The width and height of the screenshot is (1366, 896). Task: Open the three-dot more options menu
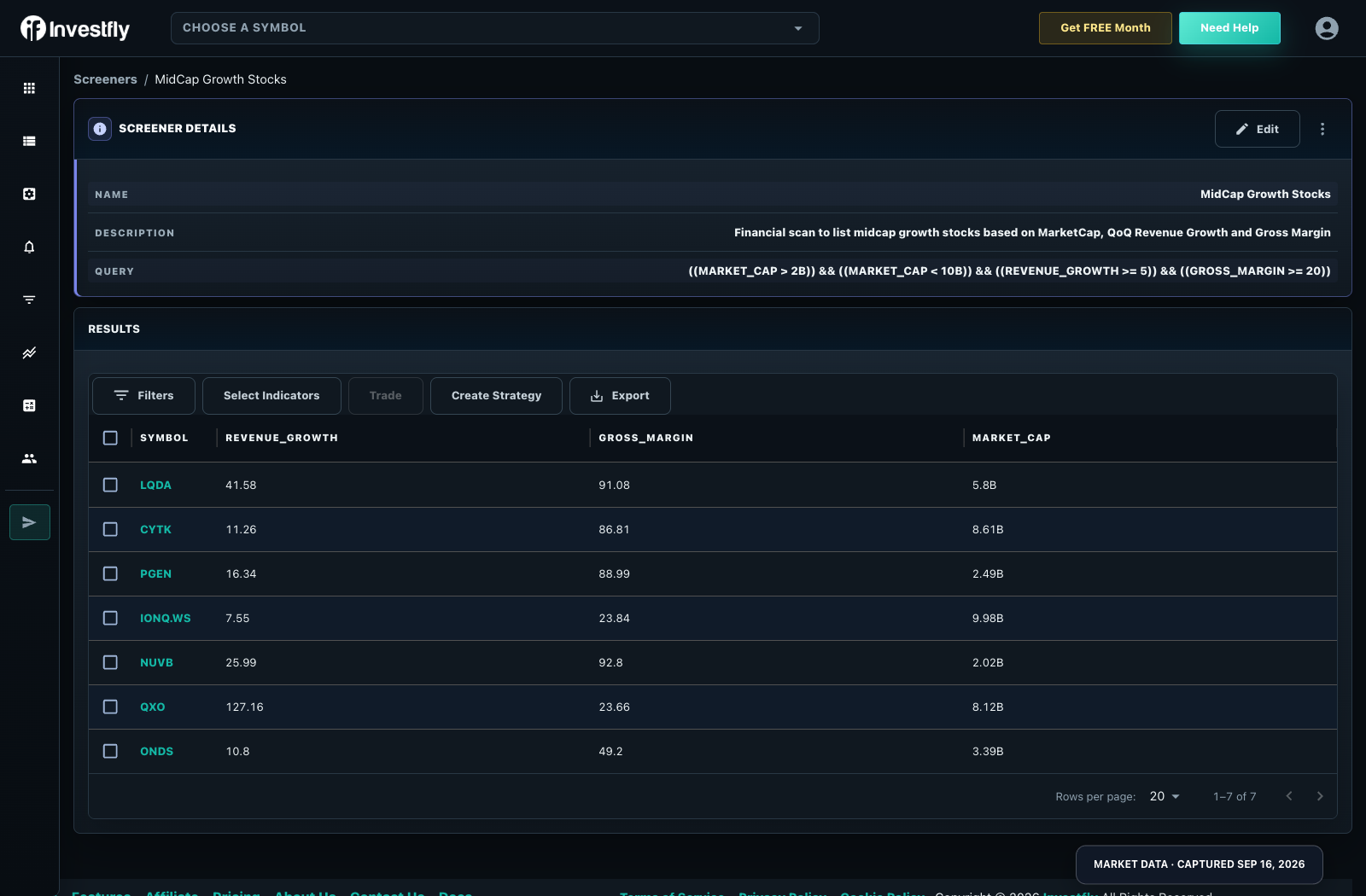[x=1322, y=129]
